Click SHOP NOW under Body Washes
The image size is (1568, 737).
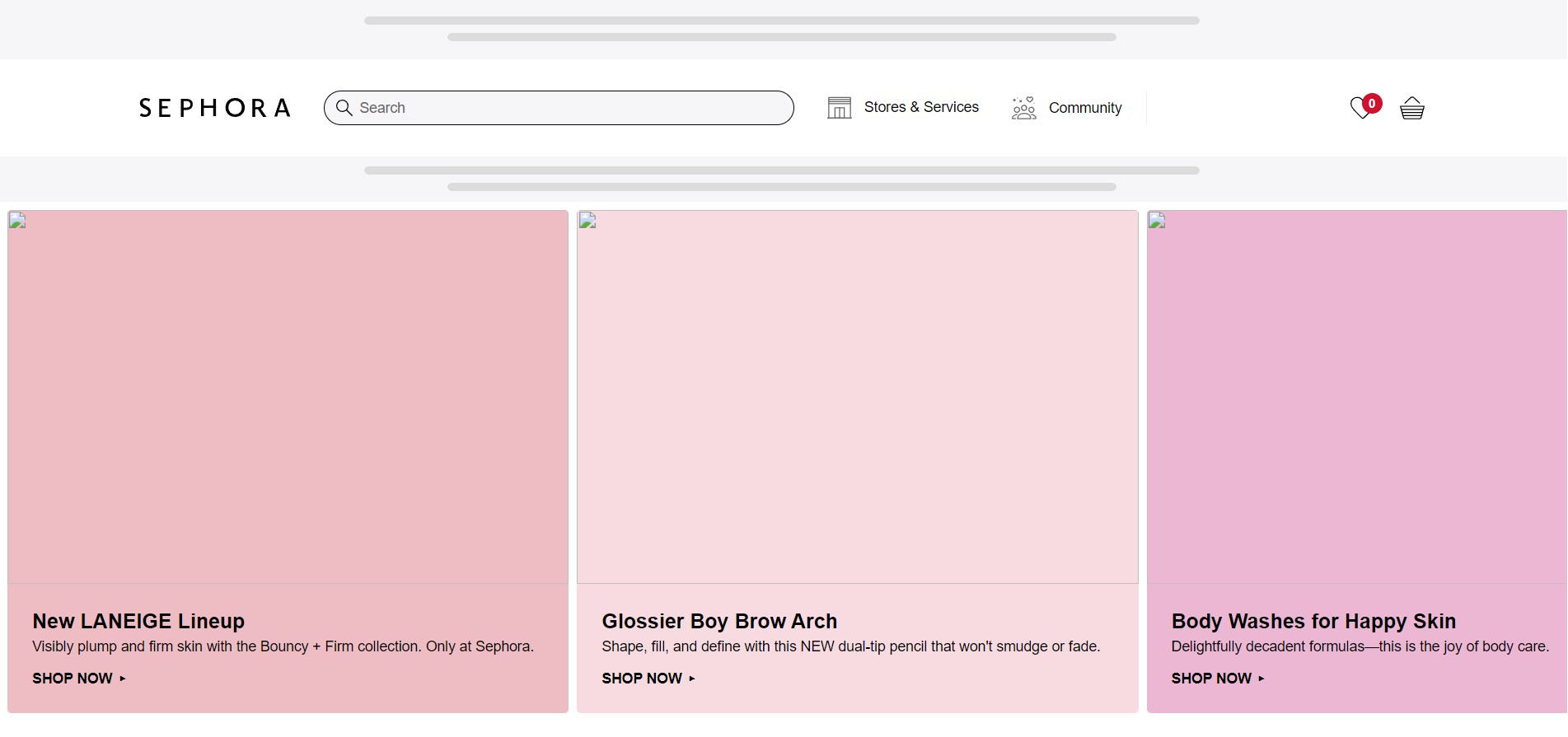[1218, 679]
